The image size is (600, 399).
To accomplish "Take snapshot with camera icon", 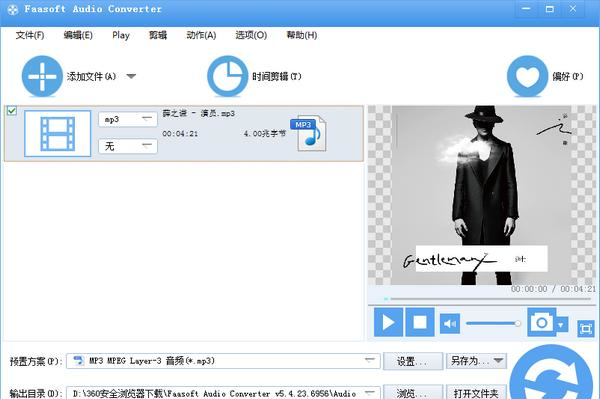I will coord(541,322).
